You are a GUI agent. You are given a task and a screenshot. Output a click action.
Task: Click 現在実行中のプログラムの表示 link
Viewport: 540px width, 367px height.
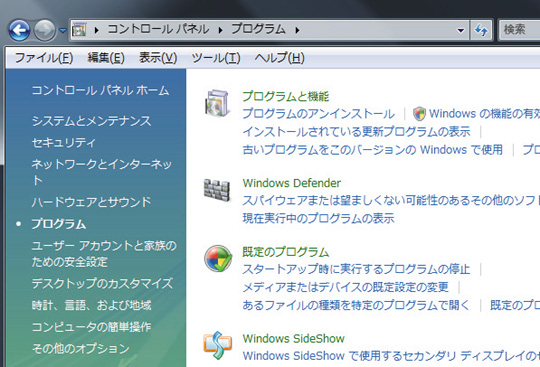point(318,218)
